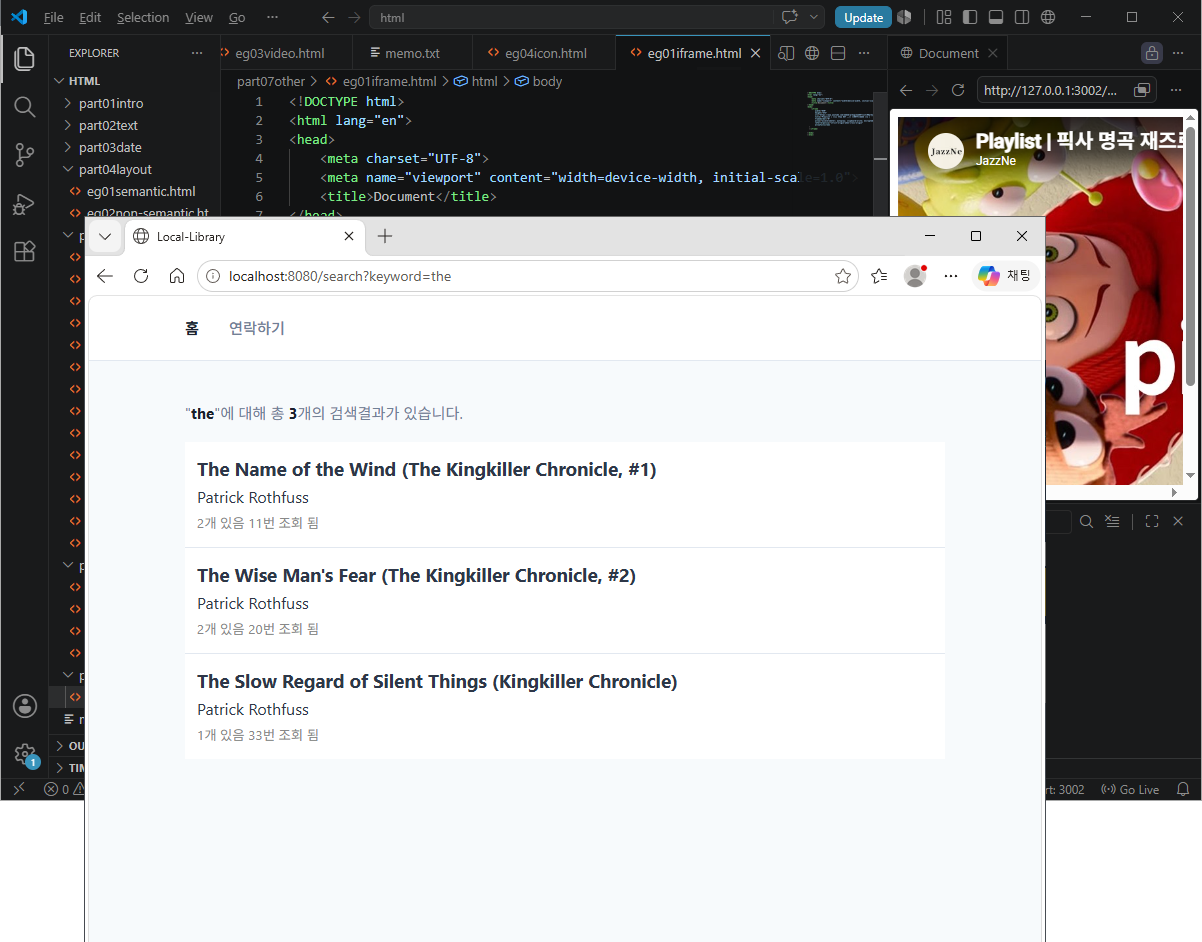Open The Name of the Wind book link
Screen dimensions: 1202x942
point(427,470)
